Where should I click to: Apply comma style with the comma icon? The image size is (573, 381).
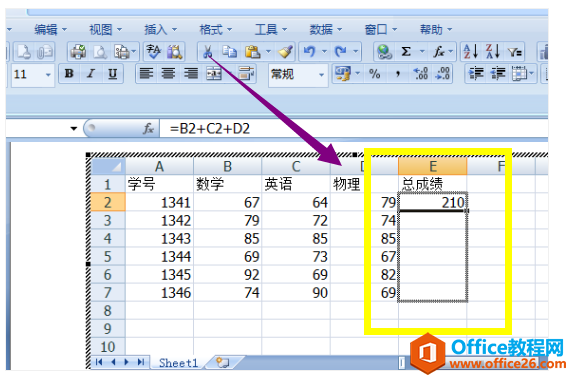(x=398, y=74)
